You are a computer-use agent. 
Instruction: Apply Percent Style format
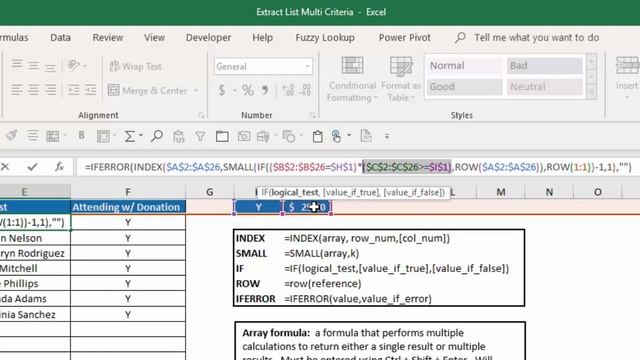(247, 90)
